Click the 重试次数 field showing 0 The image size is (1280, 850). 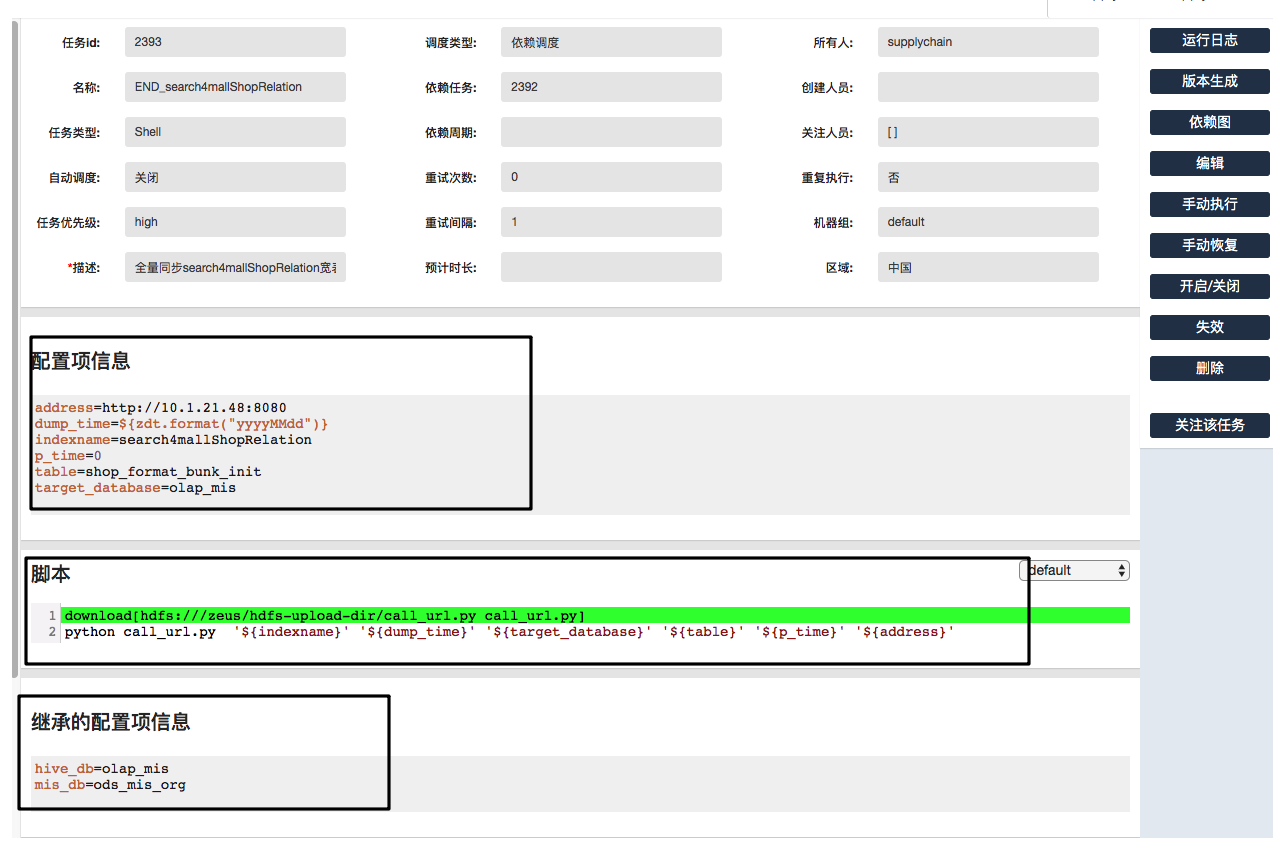611,177
